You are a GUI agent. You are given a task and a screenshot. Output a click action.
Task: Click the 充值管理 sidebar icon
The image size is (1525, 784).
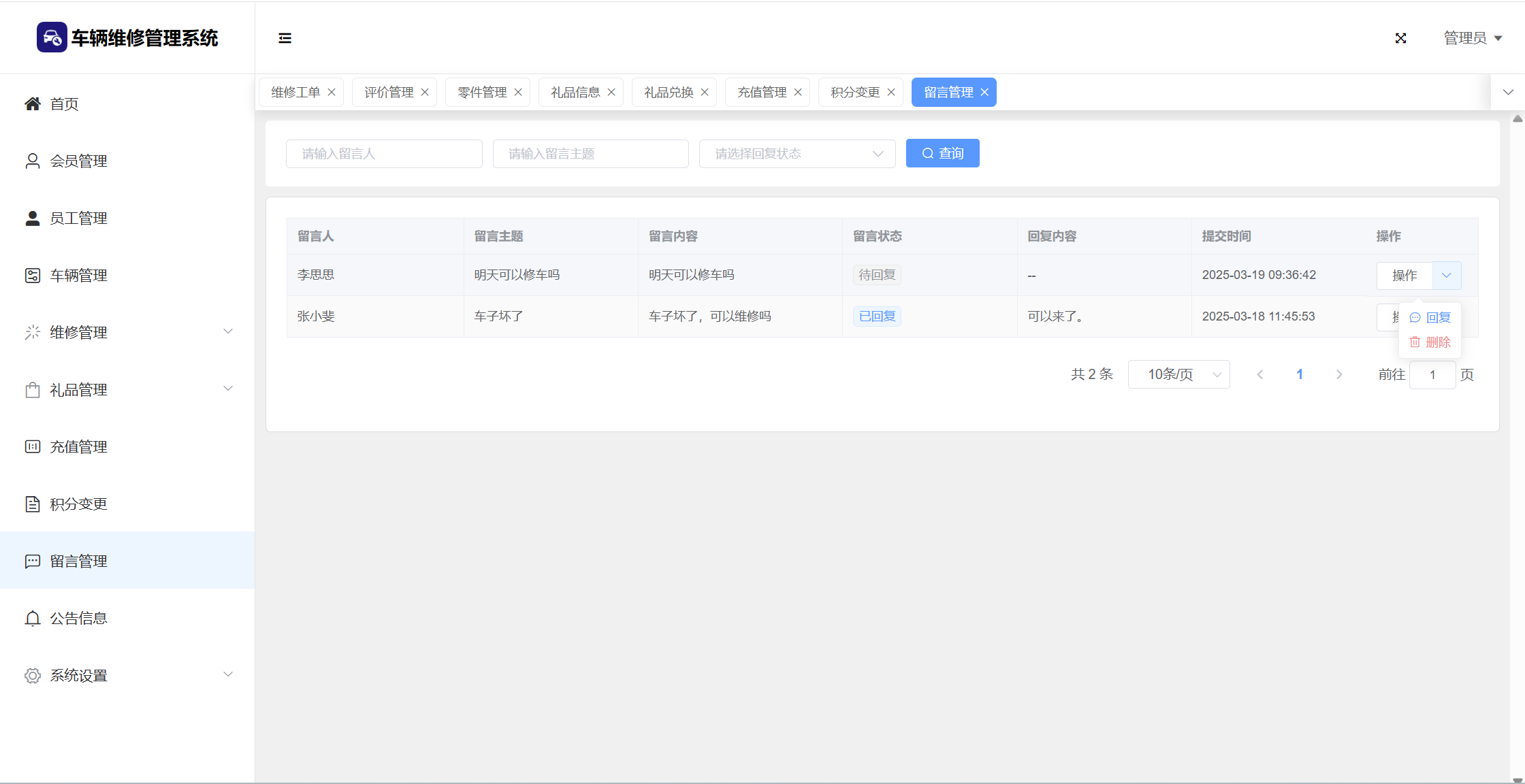[32, 446]
